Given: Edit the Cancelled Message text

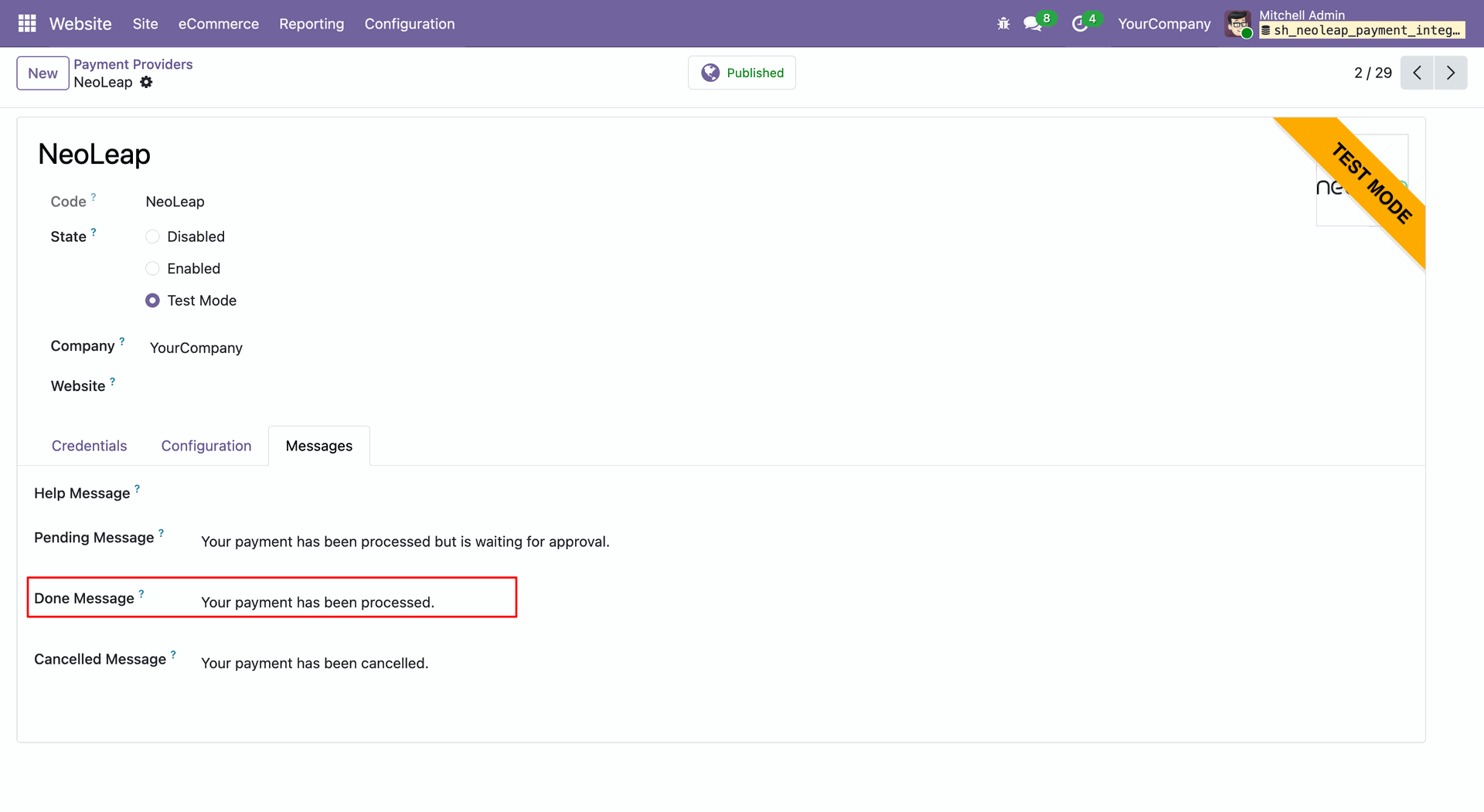Looking at the screenshot, I should coord(315,664).
